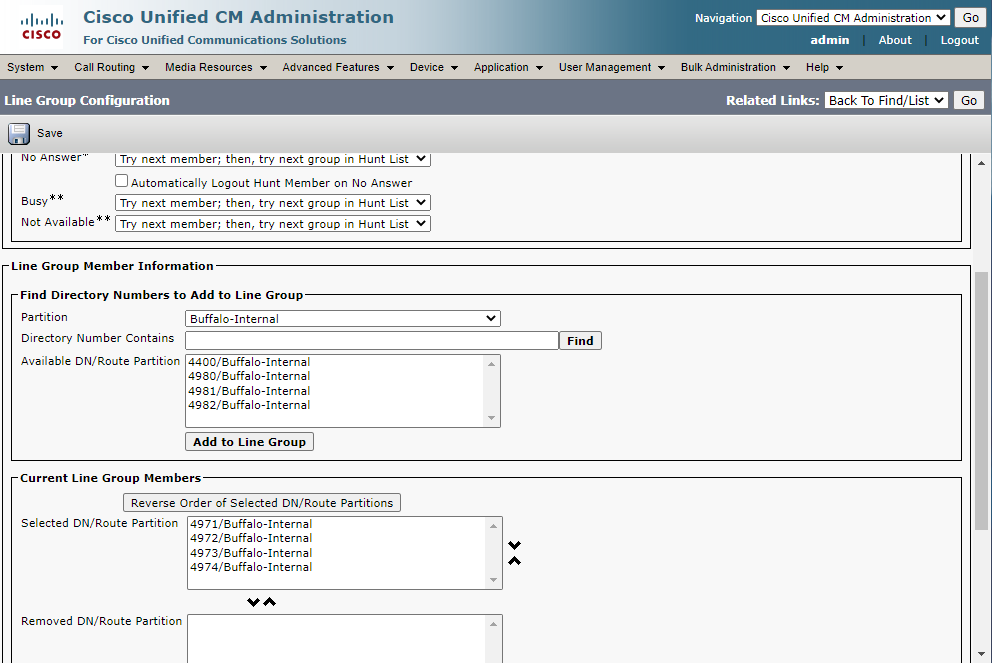The width and height of the screenshot is (992, 663).
Task: Click the Cisco logo
Action: [42, 27]
